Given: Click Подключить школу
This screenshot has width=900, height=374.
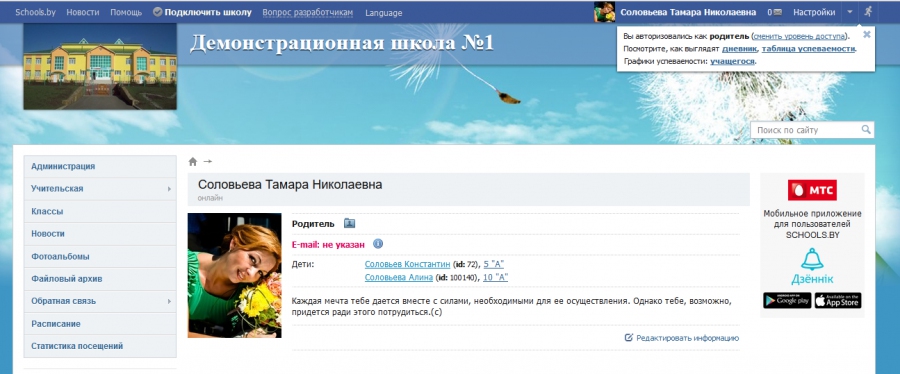Looking at the screenshot, I should click(x=208, y=12).
